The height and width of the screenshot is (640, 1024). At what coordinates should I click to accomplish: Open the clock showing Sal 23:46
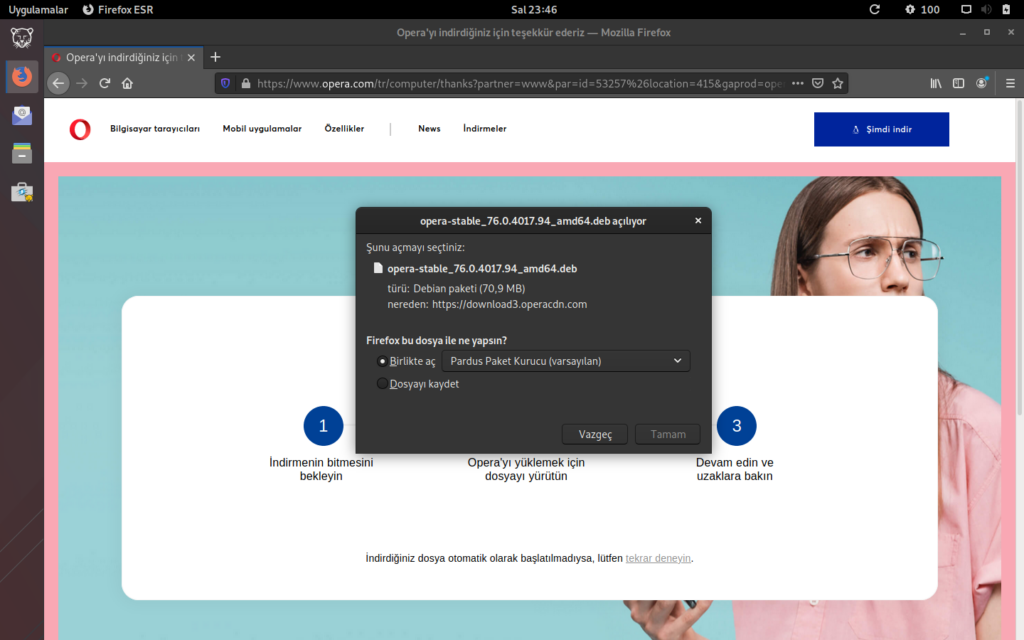coord(534,9)
